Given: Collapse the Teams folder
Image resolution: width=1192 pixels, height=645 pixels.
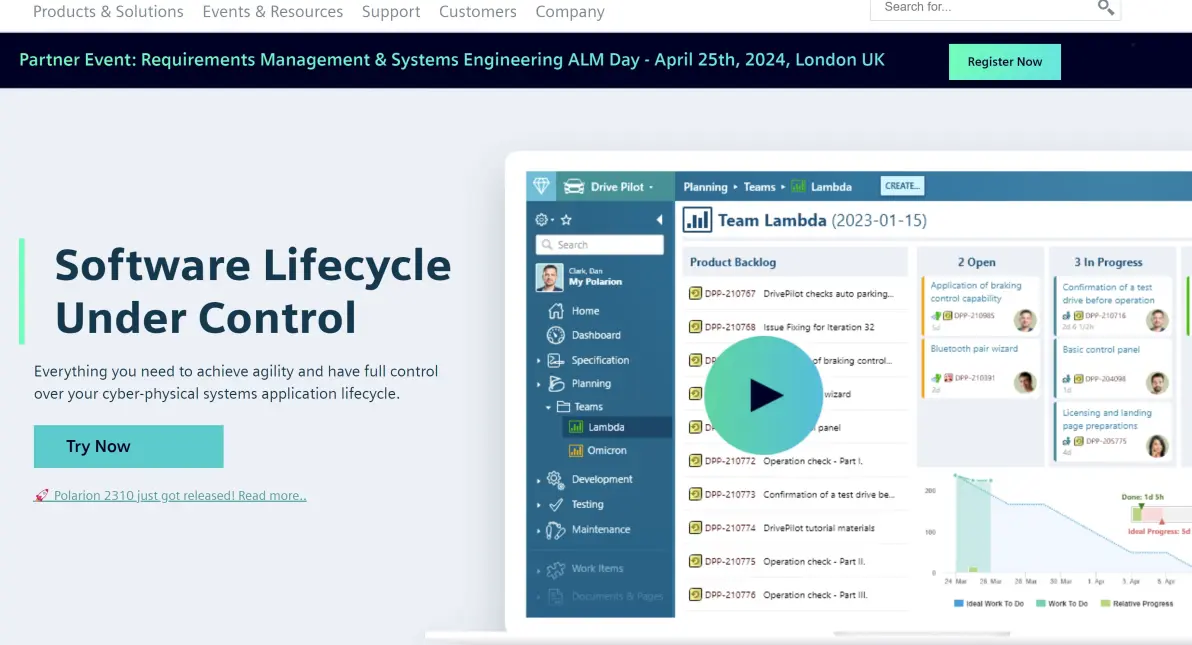Looking at the screenshot, I should point(548,407).
